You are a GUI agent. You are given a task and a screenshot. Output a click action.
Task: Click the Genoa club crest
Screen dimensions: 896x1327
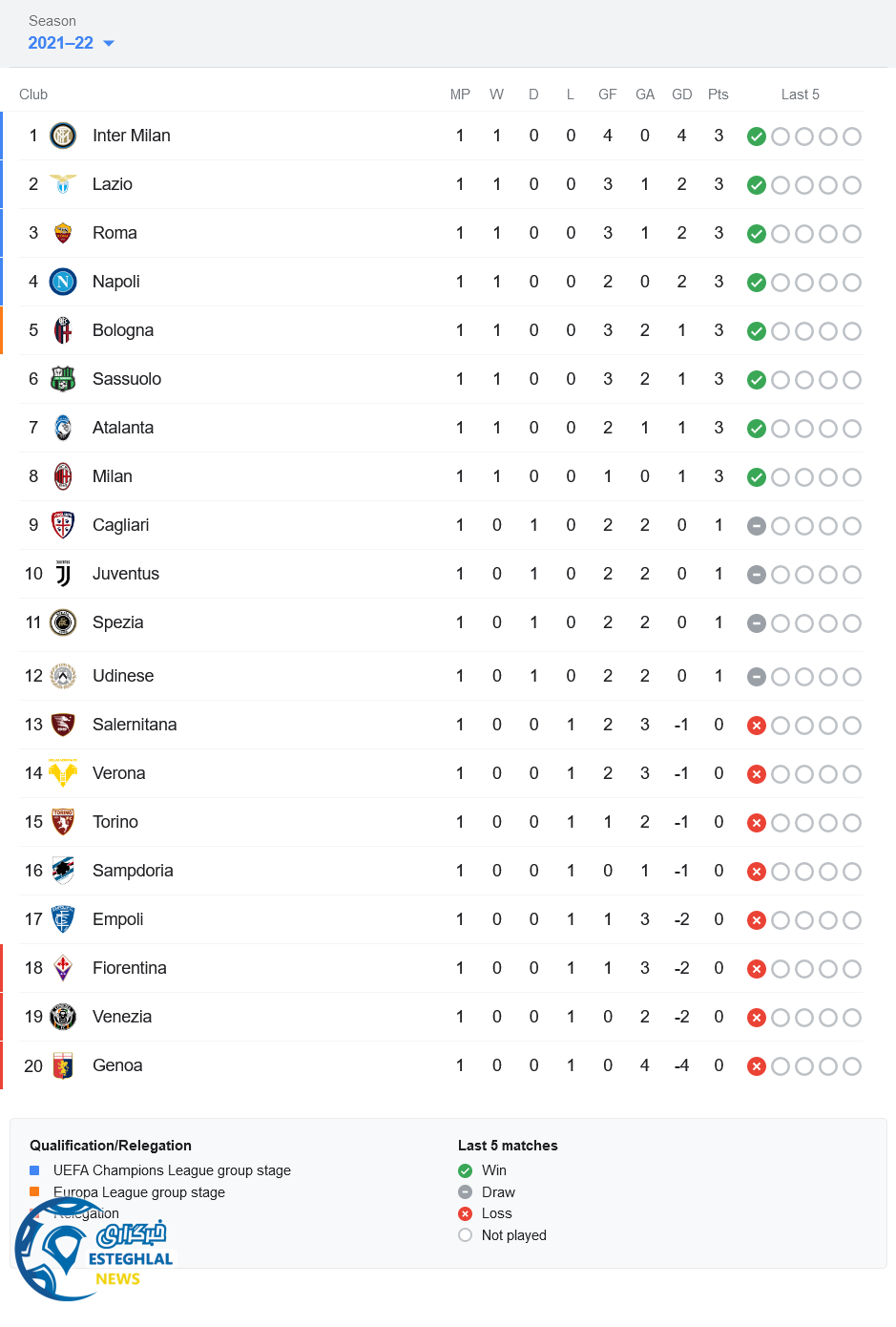tap(63, 1065)
